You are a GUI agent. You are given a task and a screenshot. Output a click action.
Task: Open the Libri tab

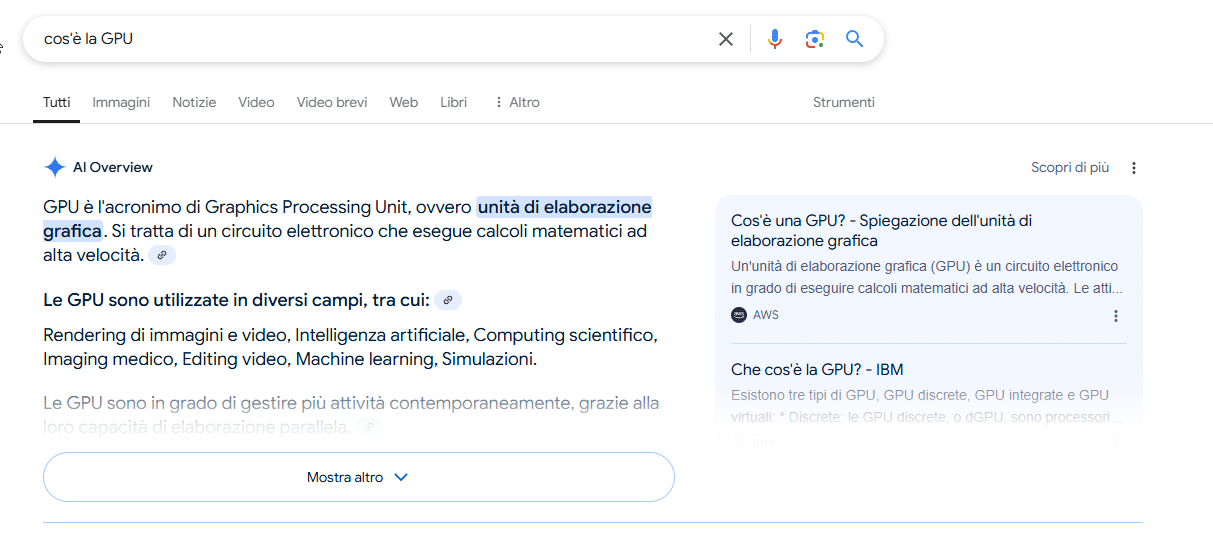click(453, 102)
